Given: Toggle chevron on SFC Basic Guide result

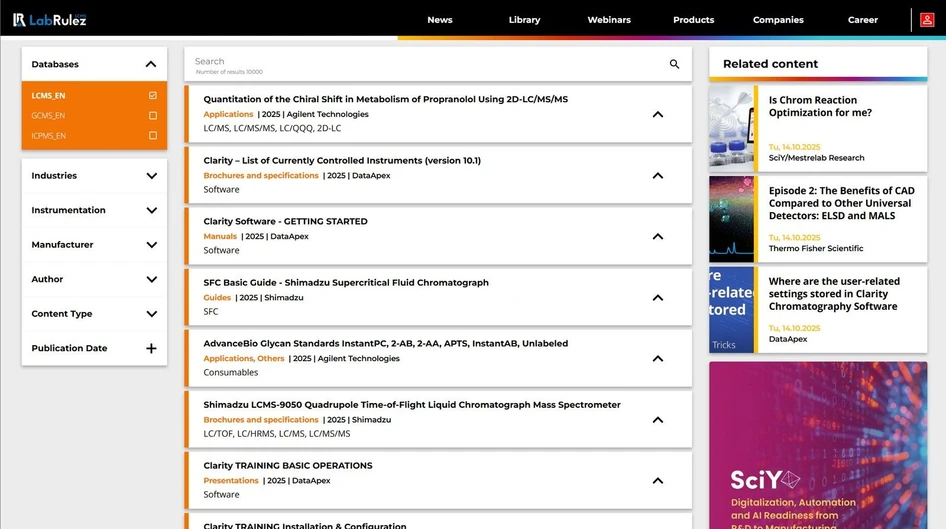Looking at the screenshot, I should coord(658,297).
